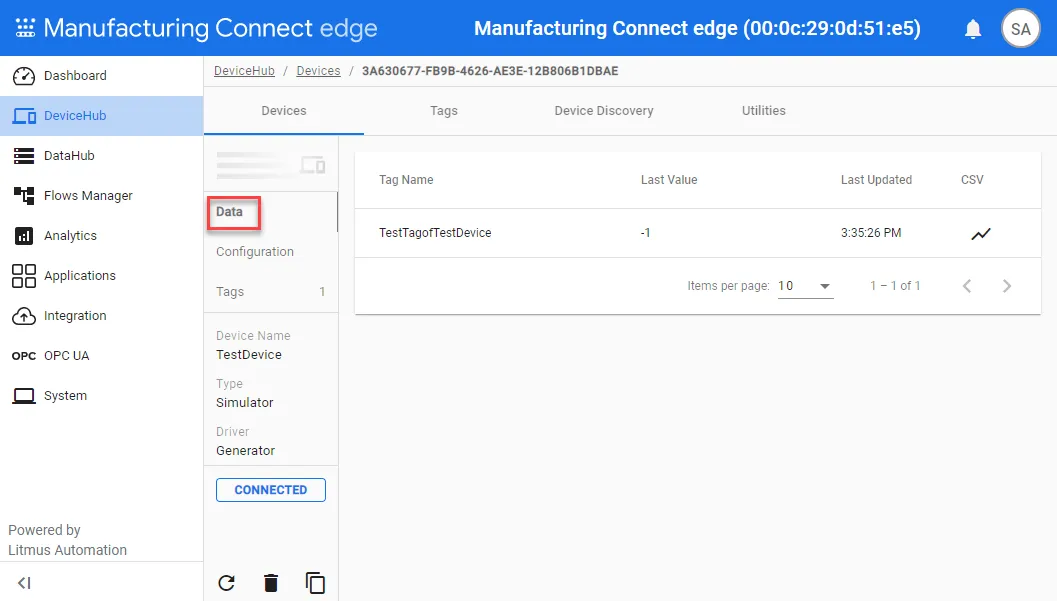Go to the previous page of tags
This screenshot has height=601, width=1057.
click(x=967, y=286)
